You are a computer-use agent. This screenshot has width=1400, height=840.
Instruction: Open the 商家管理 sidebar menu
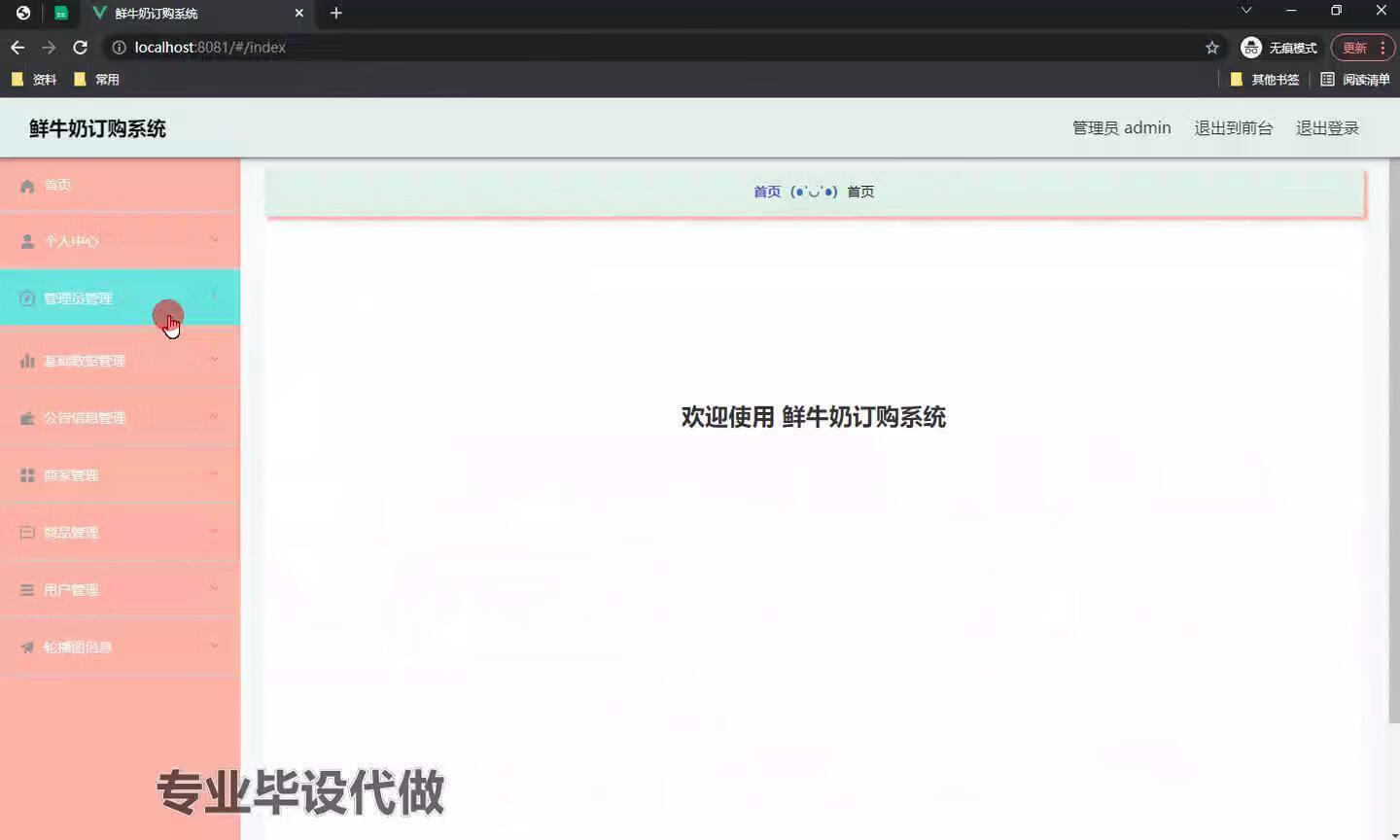point(120,475)
